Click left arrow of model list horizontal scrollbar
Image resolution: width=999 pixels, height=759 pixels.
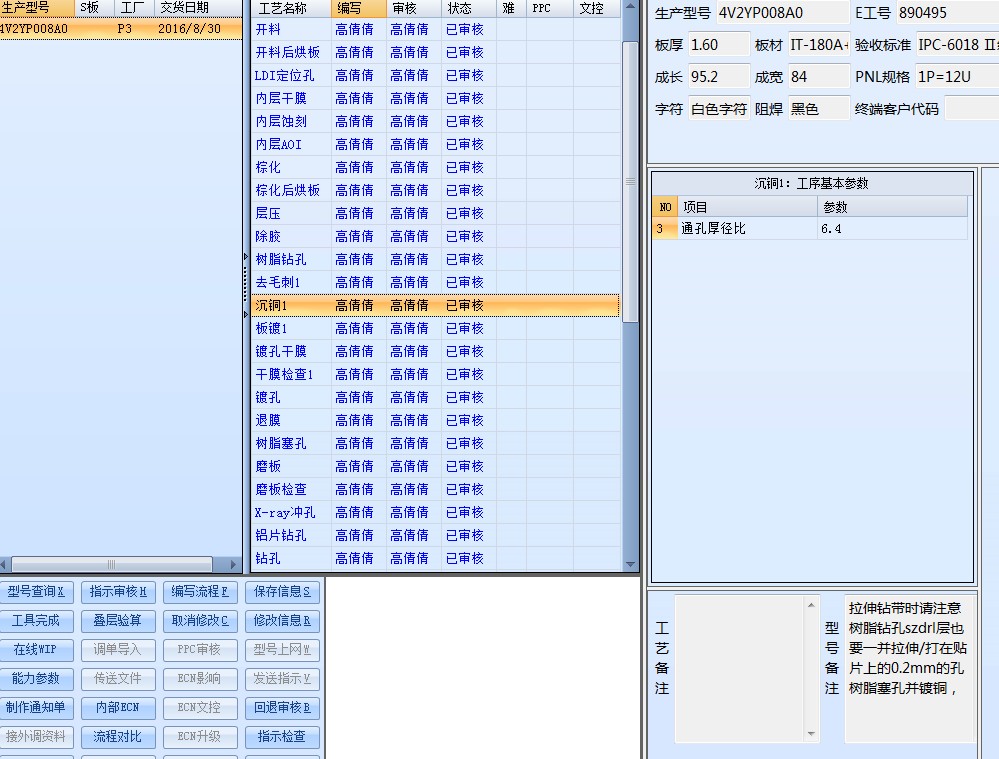4,565
